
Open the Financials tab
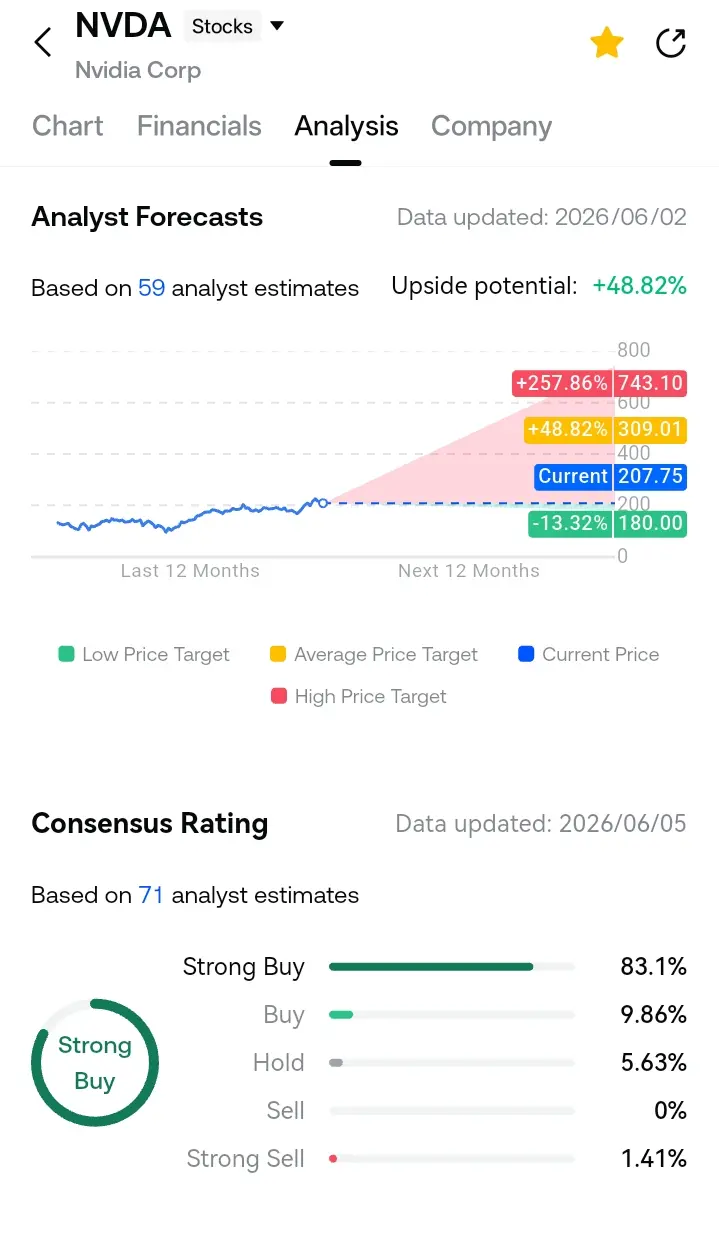(199, 126)
